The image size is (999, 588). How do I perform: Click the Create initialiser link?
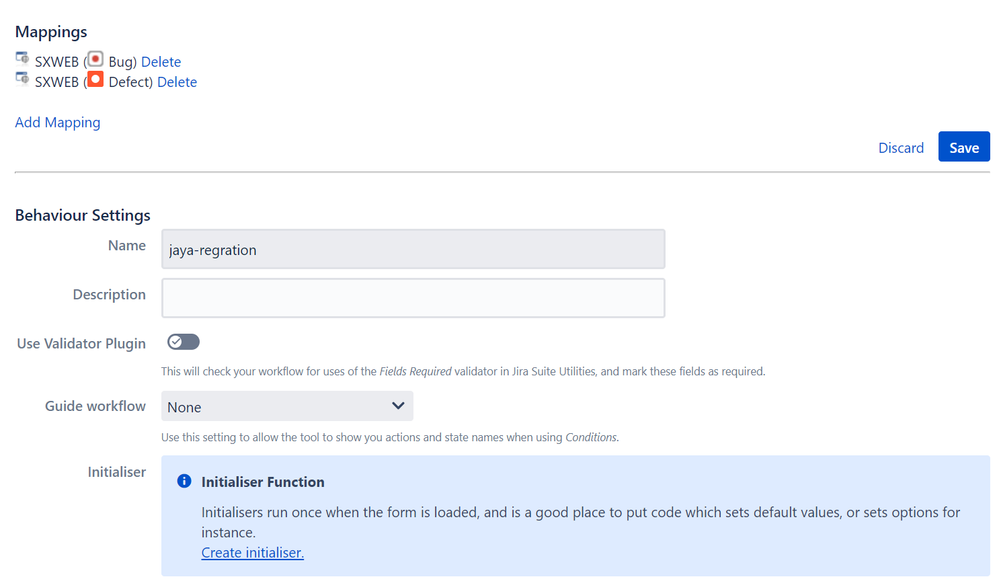point(252,552)
